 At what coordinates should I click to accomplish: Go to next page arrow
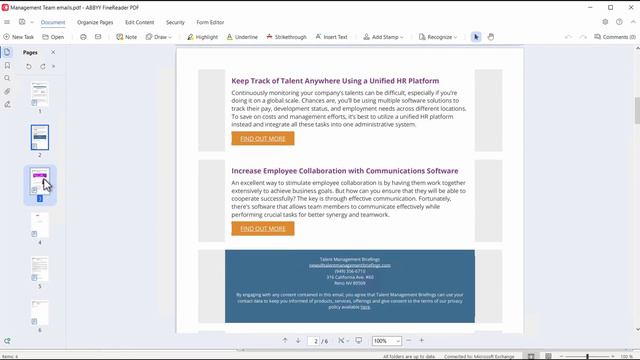pos(298,340)
